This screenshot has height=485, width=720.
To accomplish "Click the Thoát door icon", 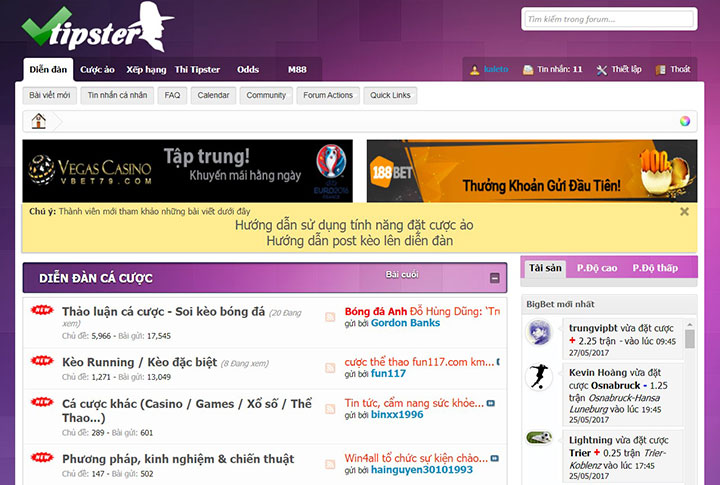I will click(660, 70).
